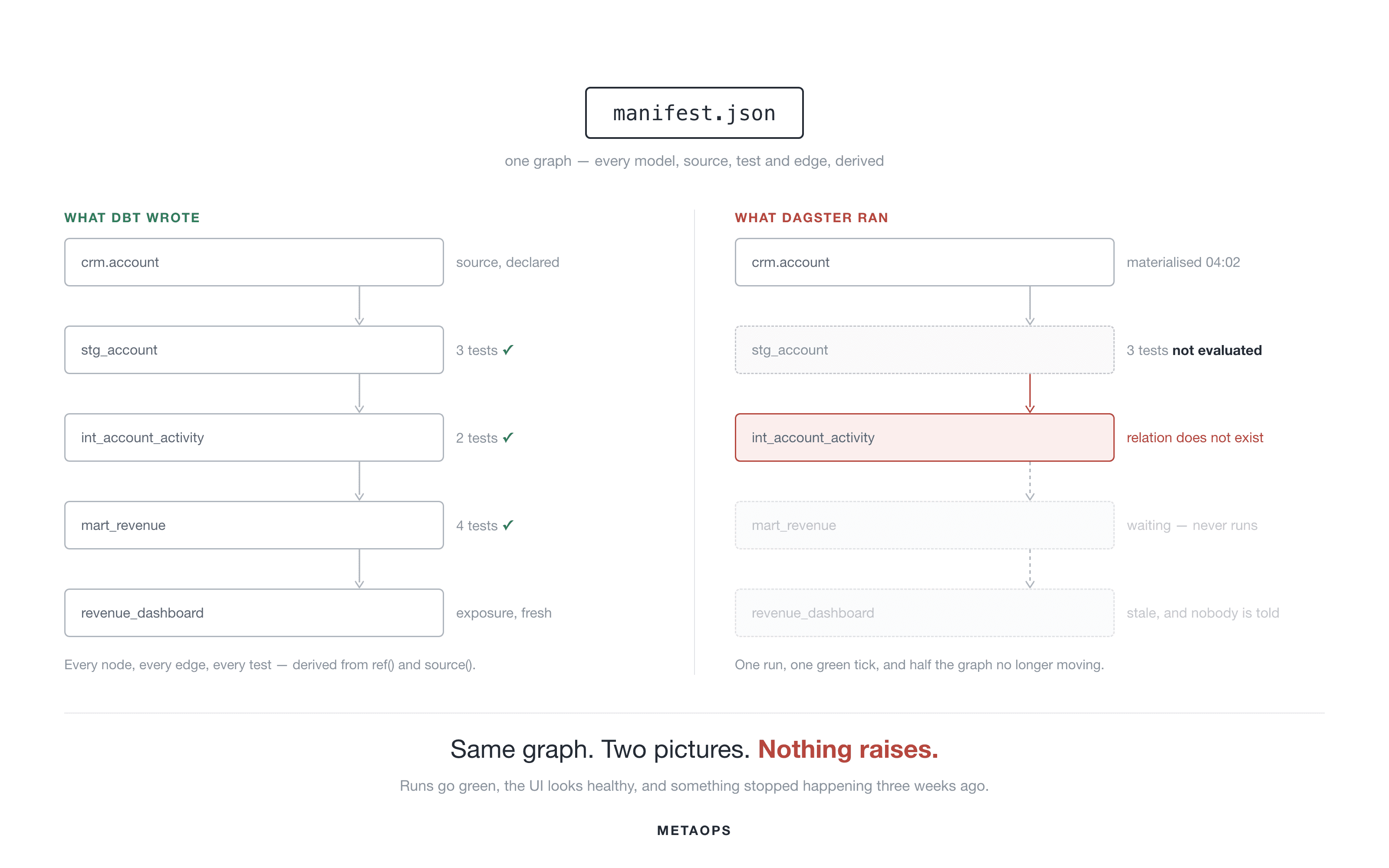Select the manifest.json box at top
The height and width of the screenshot is (868, 1389).
pyautogui.click(x=694, y=112)
